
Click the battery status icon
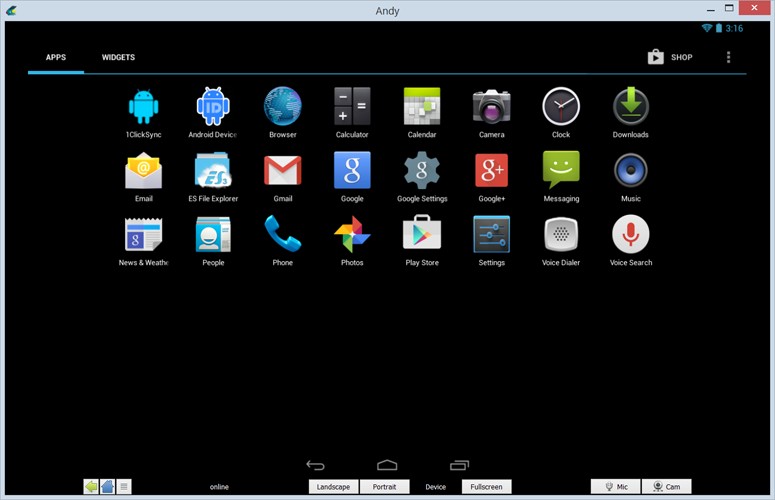719,28
